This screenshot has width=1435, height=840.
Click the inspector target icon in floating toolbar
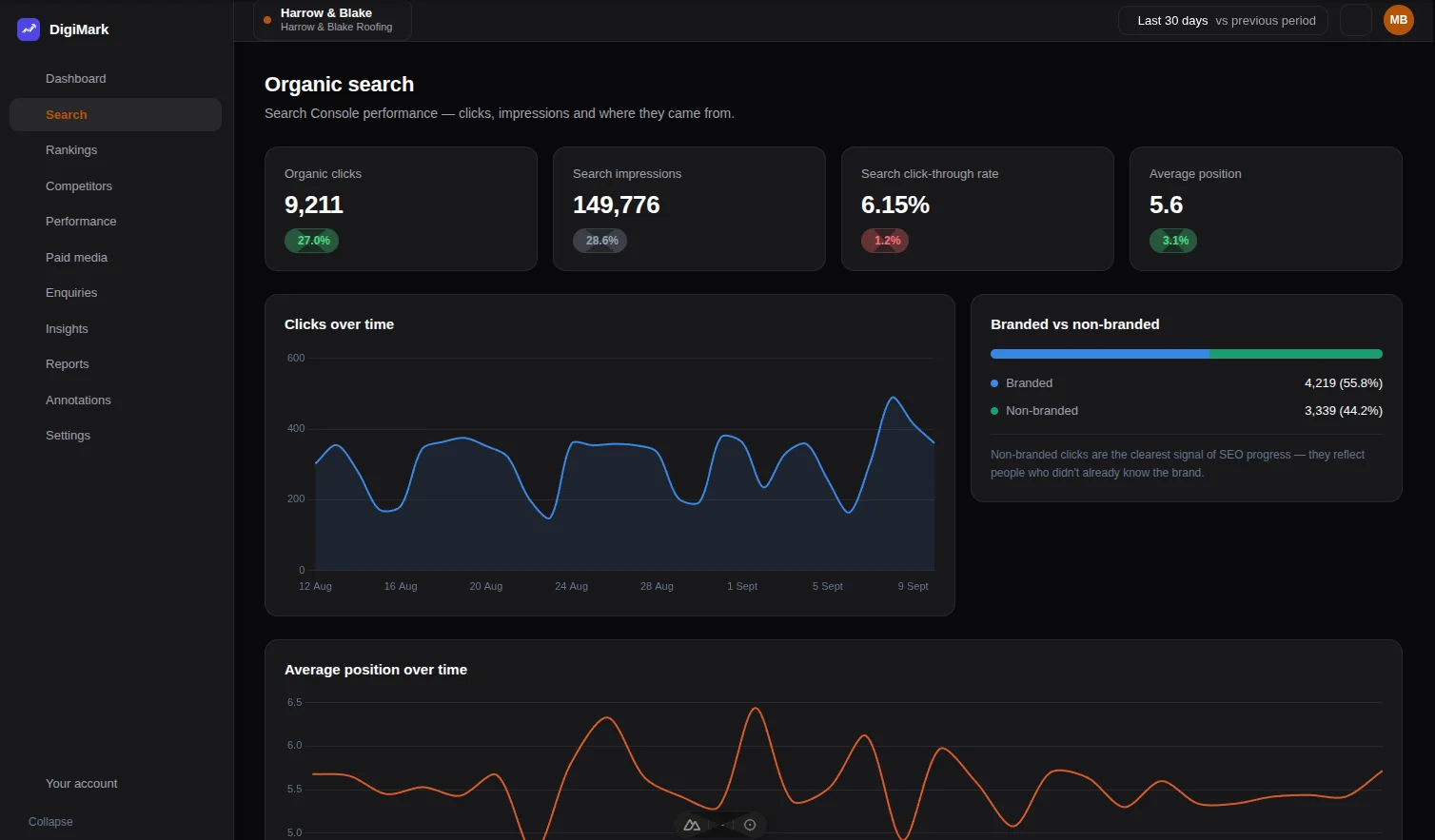coord(750,825)
